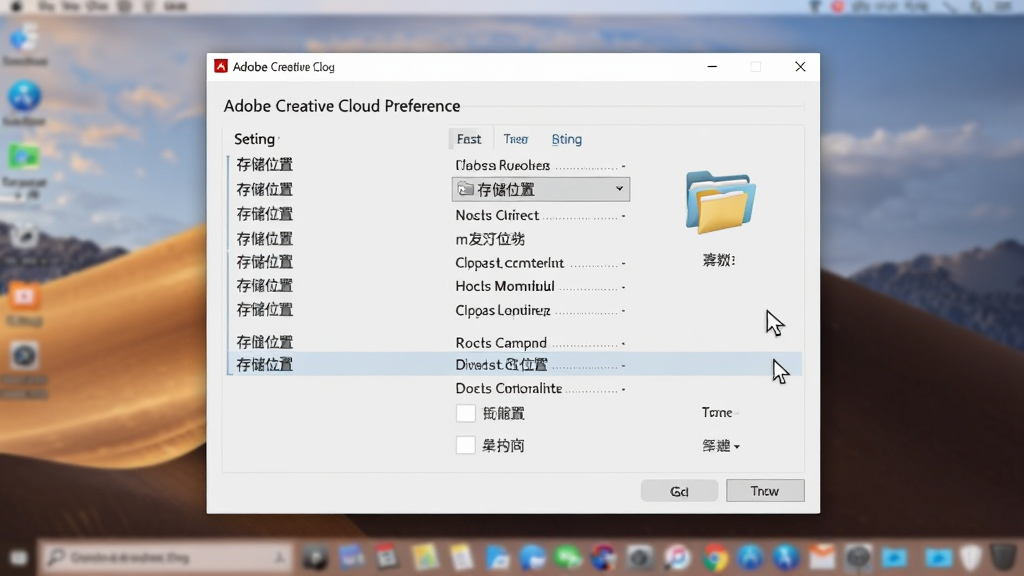1024x576 pixels.
Task: Click the "Clppast.ccmterlut" row
Action: pyautogui.click(x=540, y=263)
